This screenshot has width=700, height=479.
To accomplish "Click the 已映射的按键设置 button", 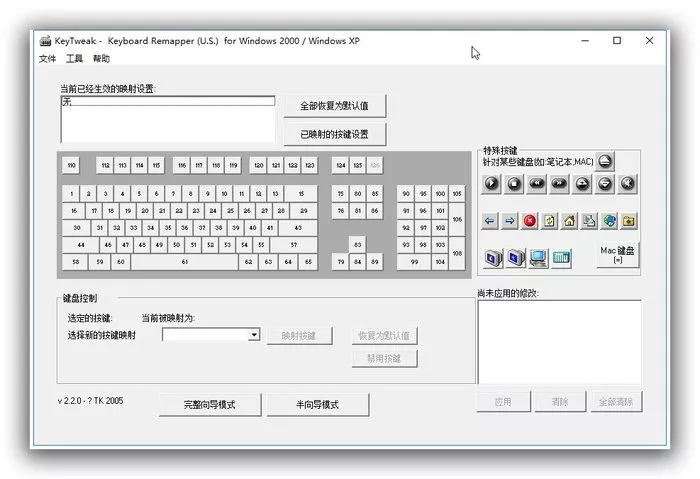I will 335,134.
